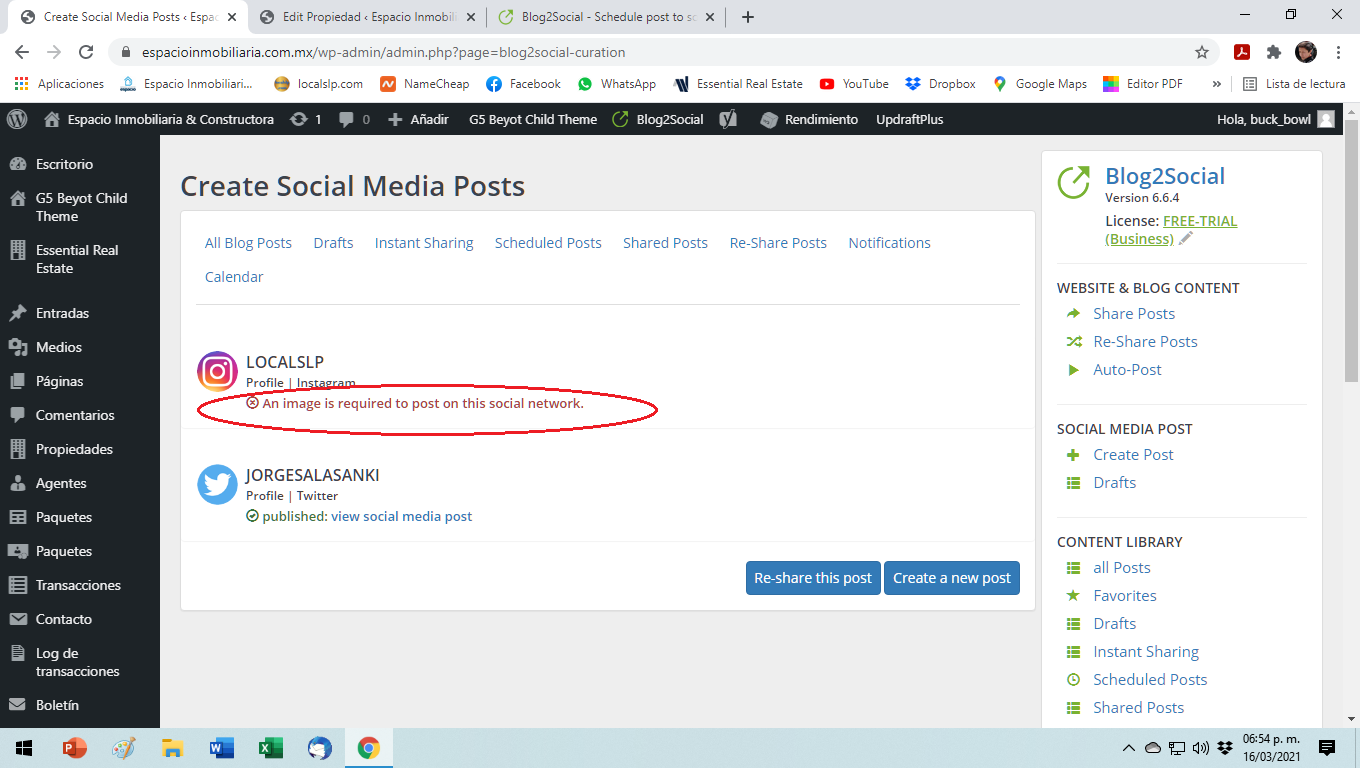This screenshot has width=1360, height=768.
Task: Switch to Edit Propiedad browser tab
Action: coord(368,17)
